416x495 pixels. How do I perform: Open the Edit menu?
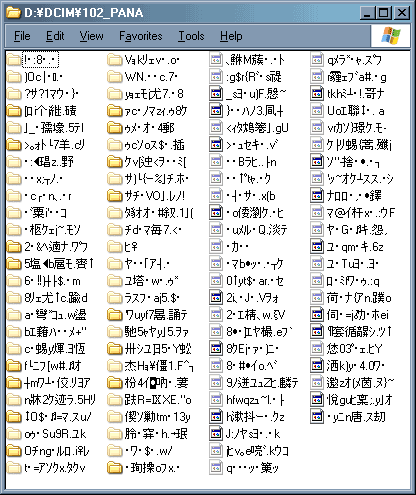(x=55, y=36)
